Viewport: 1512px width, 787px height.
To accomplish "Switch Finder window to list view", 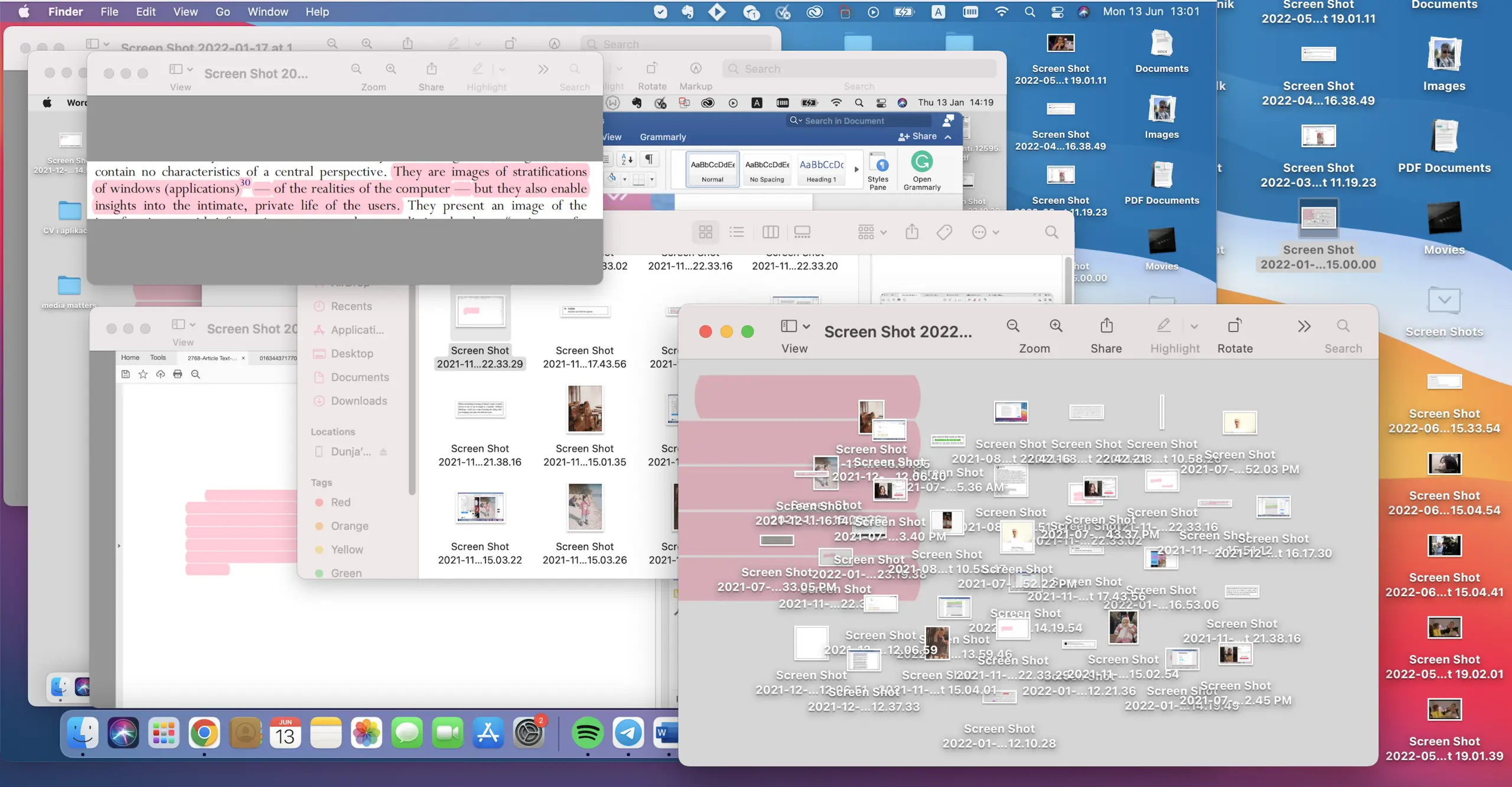I will [x=737, y=232].
